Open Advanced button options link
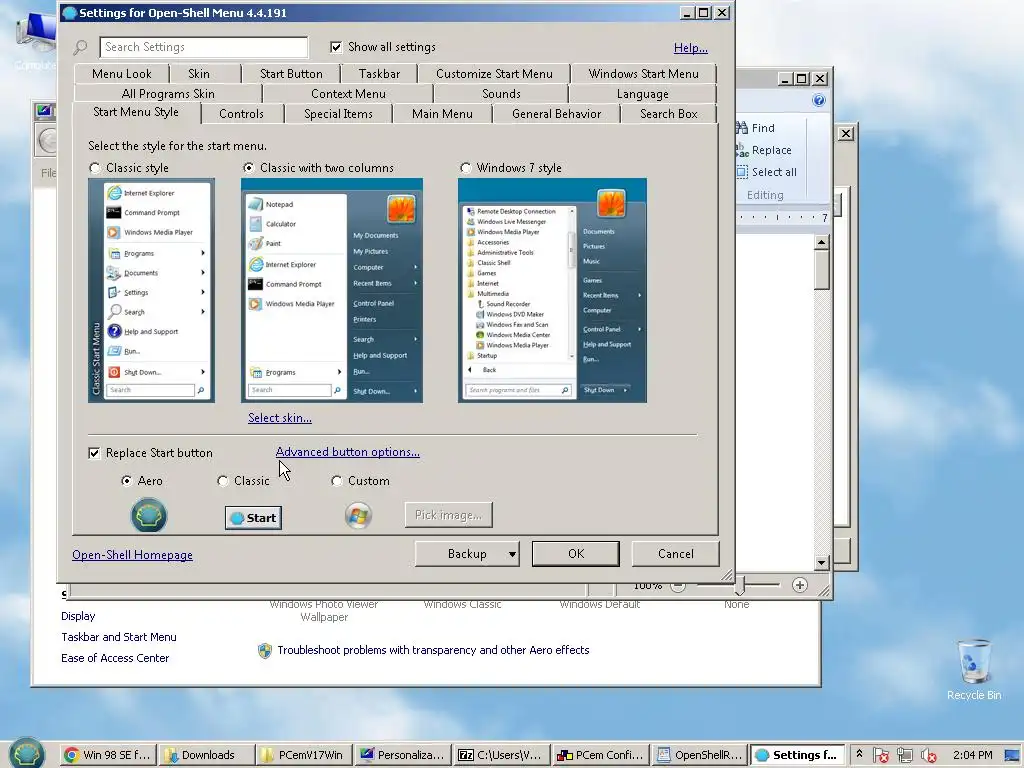 pos(347,452)
